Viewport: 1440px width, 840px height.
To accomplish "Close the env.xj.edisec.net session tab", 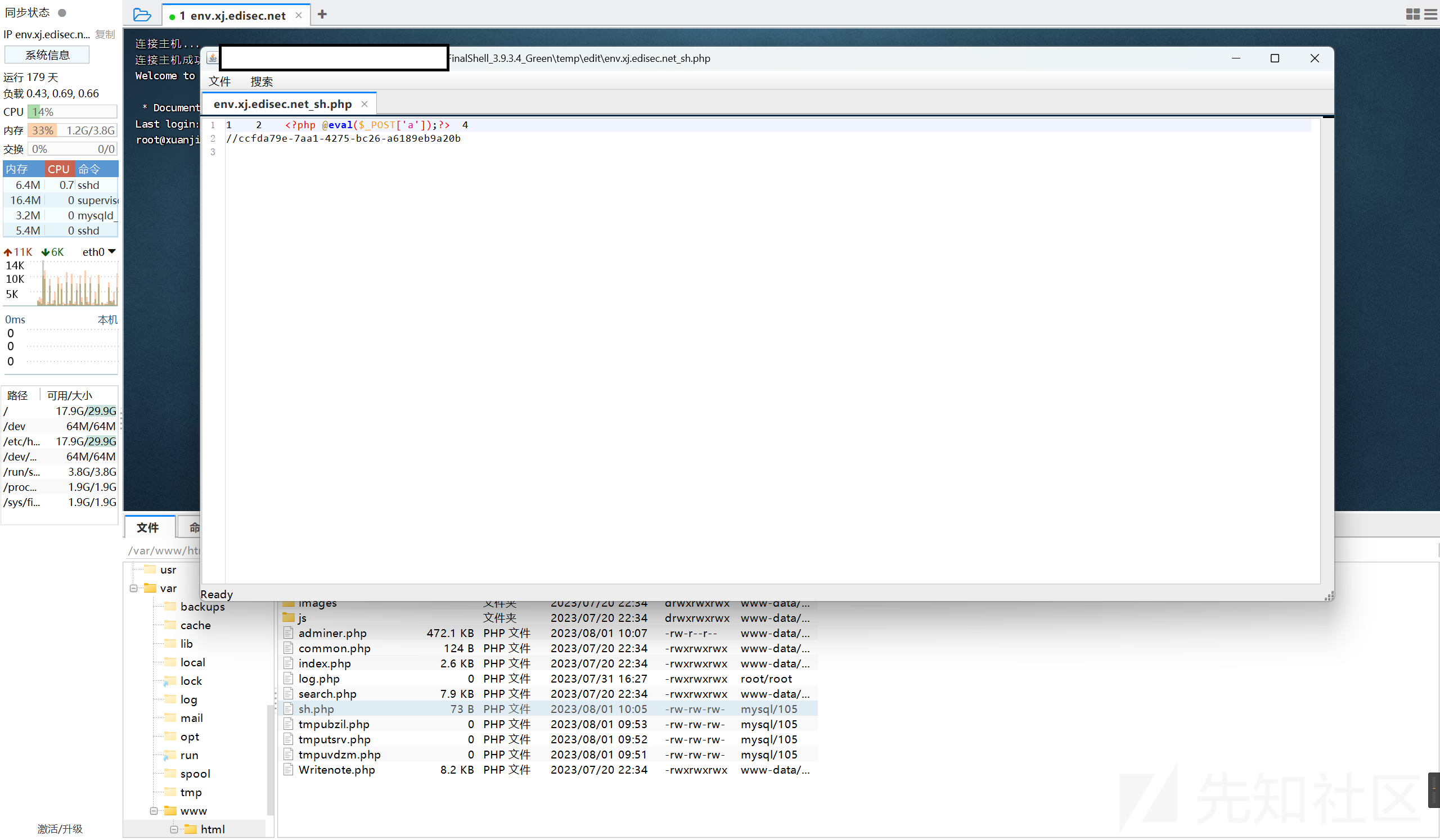I will click(298, 15).
